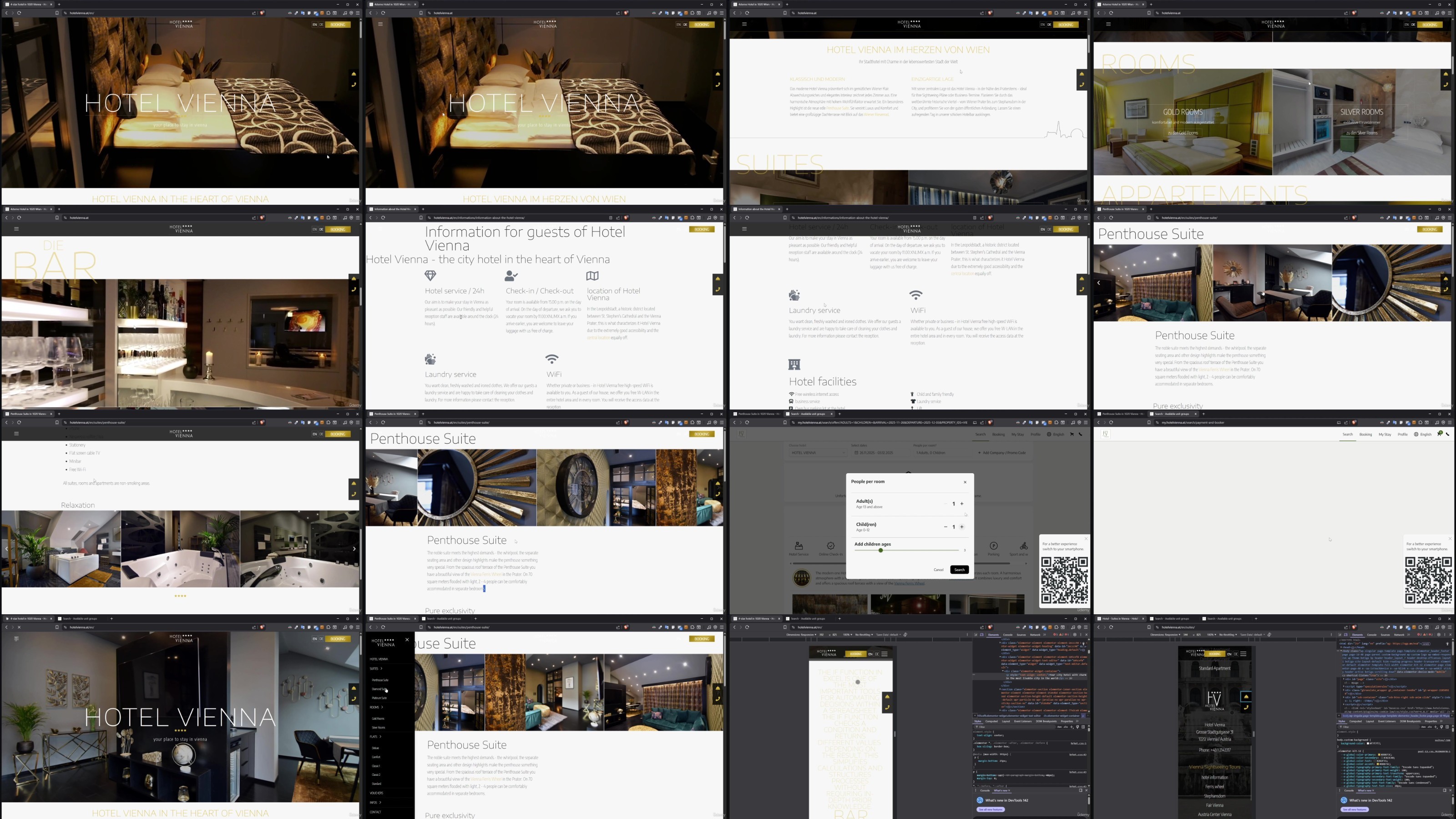Open VOUCHERS in the side menu
This screenshot has width=1456, height=819.
click(376, 793)
